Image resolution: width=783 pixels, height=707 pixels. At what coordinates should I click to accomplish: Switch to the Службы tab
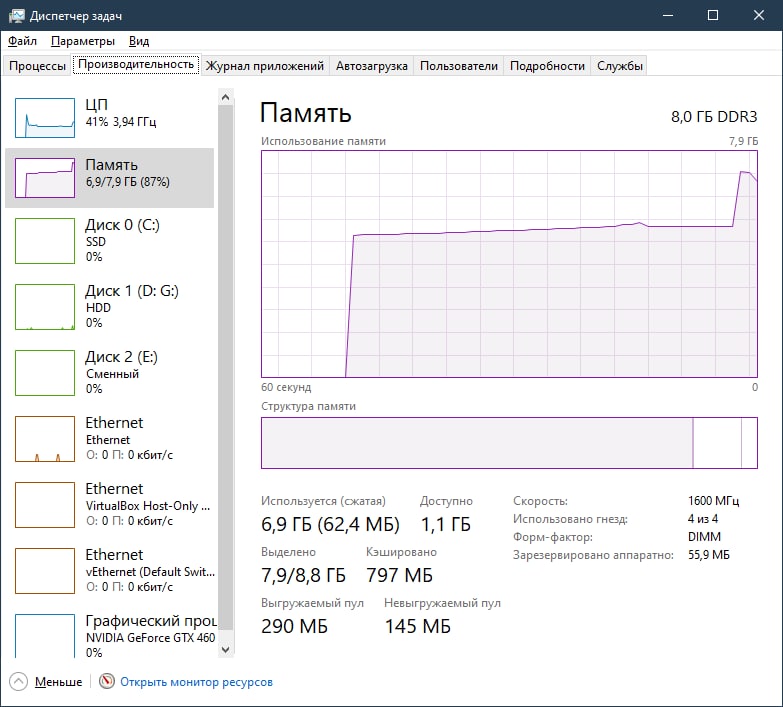[x=620, y=66]
